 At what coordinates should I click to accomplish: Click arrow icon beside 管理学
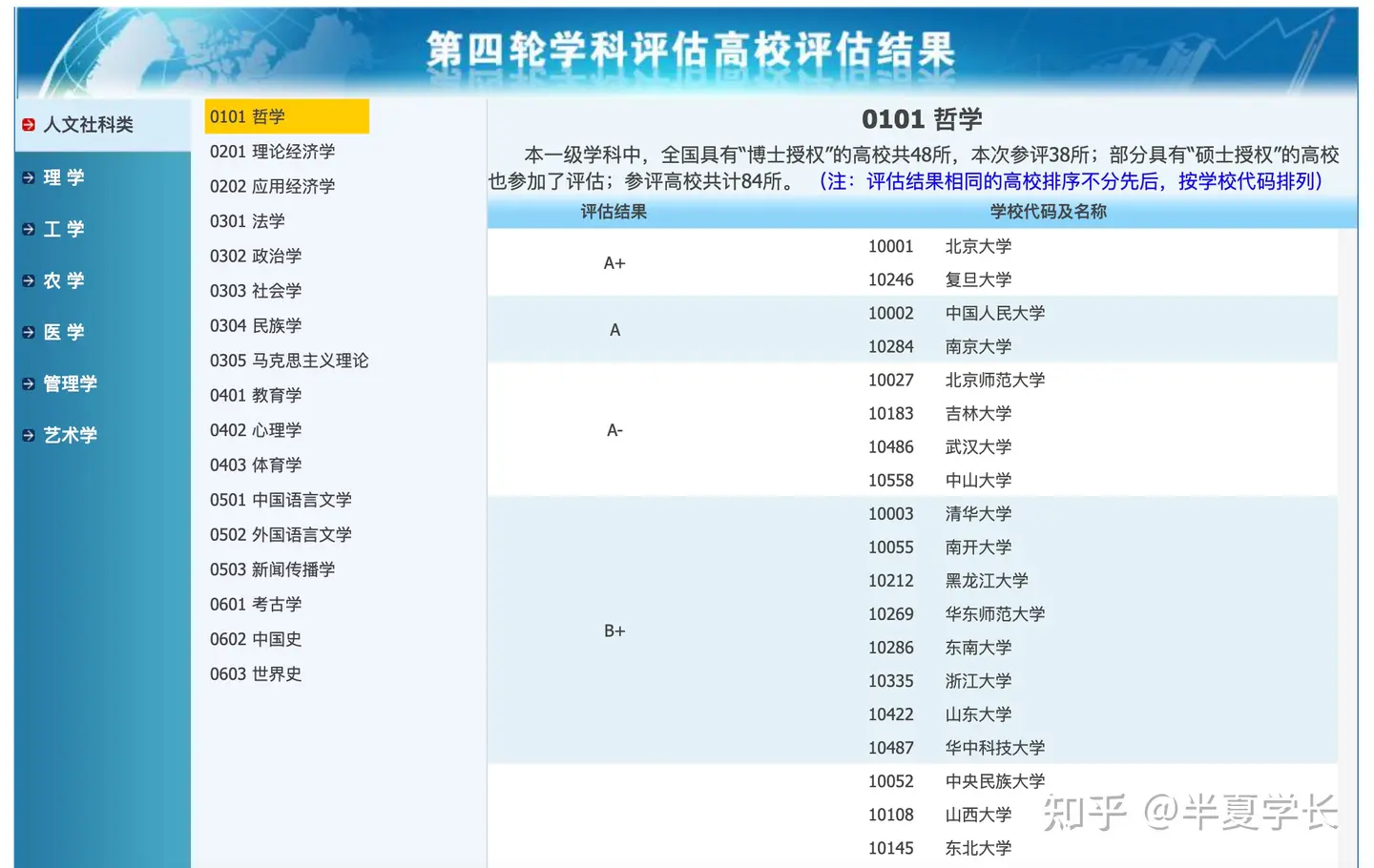click(29, 383)
